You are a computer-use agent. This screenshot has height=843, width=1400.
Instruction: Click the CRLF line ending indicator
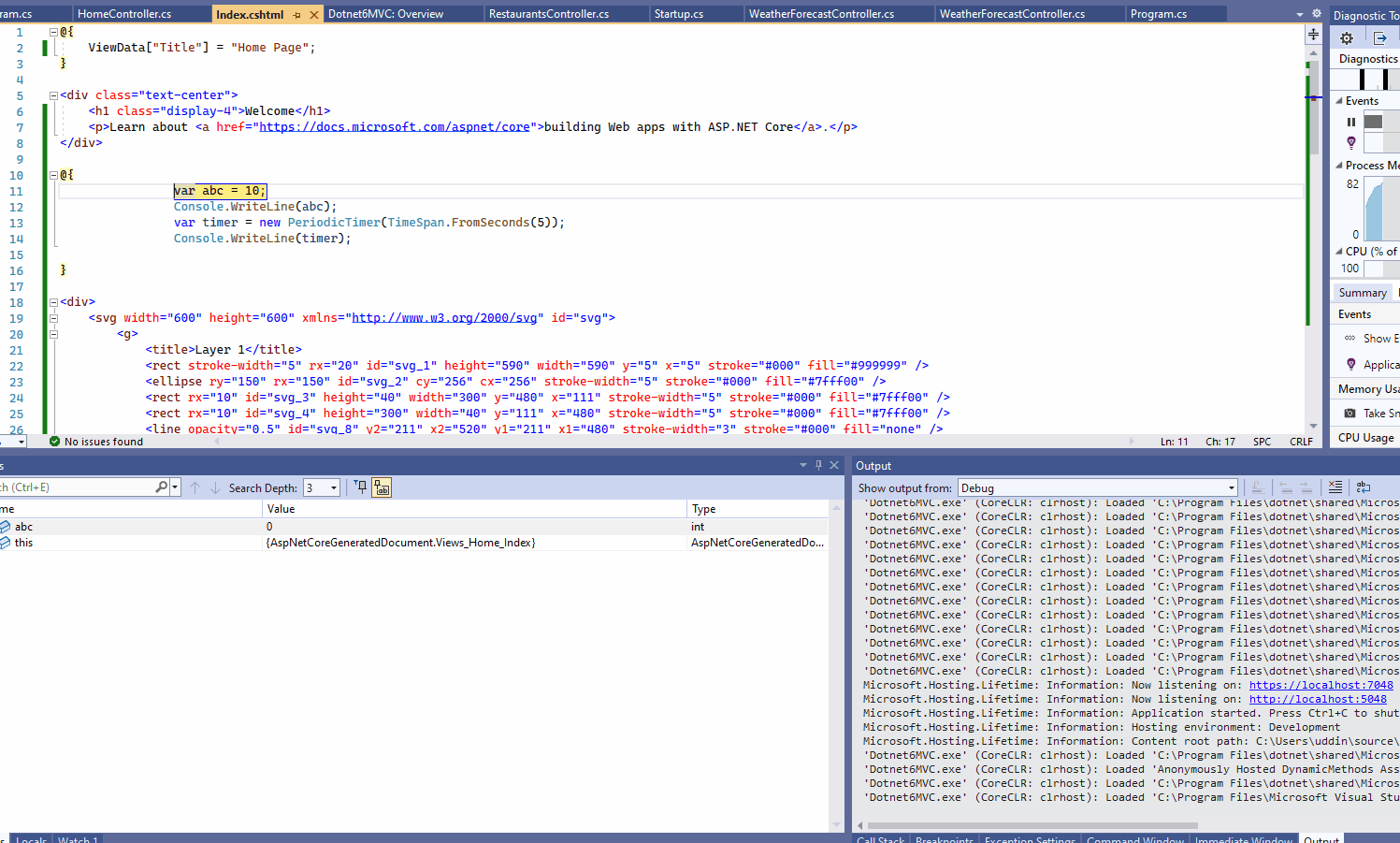[1301, 442]
